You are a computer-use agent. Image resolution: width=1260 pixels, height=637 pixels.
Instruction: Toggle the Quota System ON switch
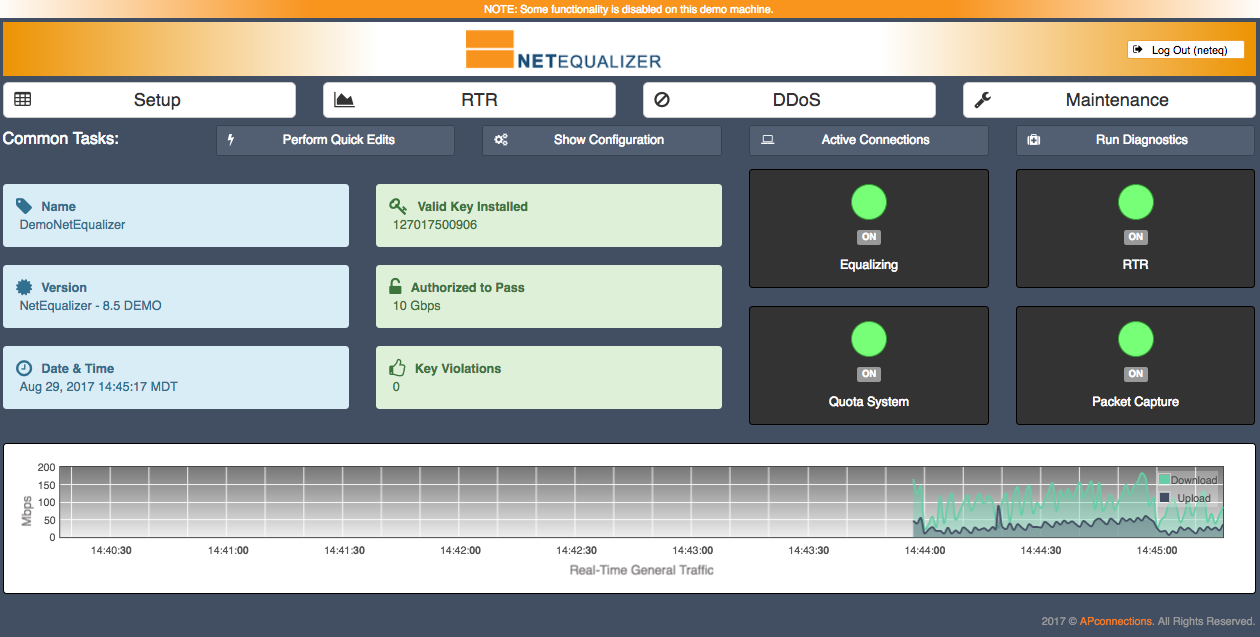coord(869,374)
